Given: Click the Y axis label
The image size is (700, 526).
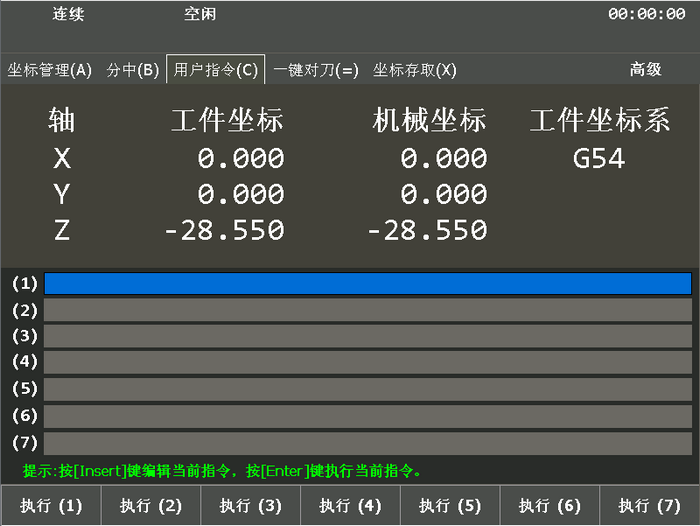Looking at the screenshot, I should tap(62, 194).
